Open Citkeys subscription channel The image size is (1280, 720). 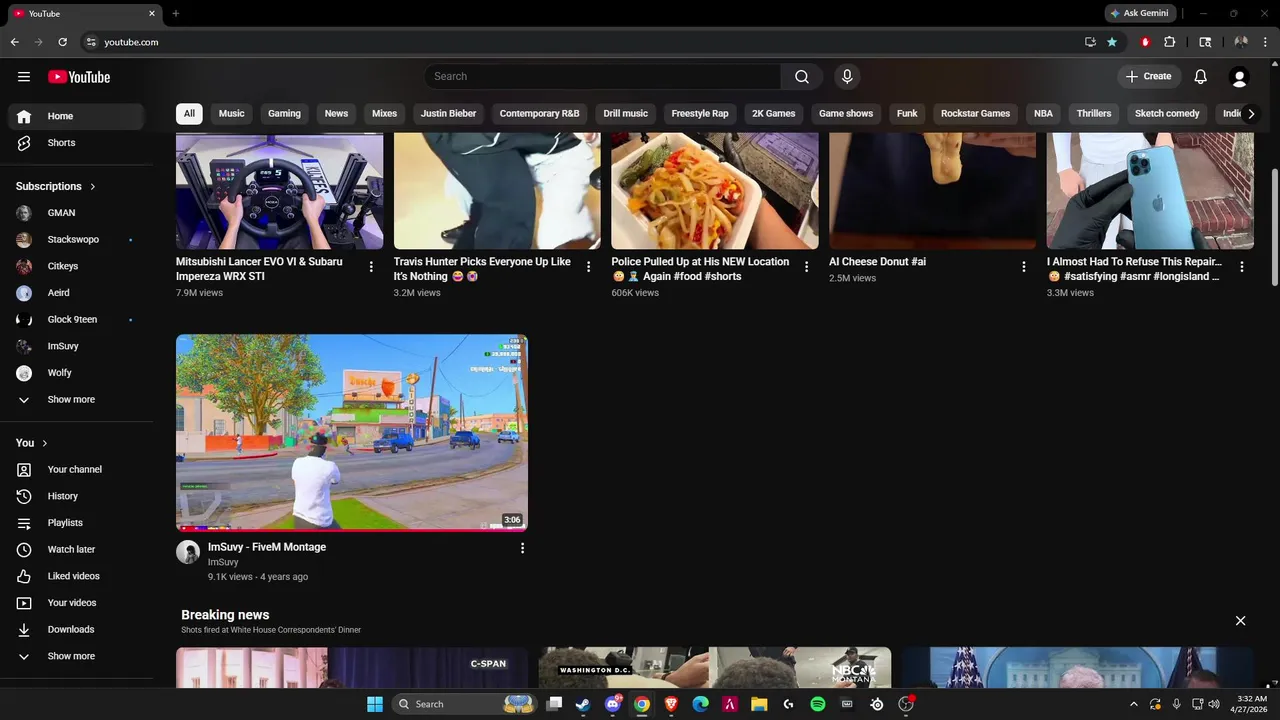pos(76,266)
